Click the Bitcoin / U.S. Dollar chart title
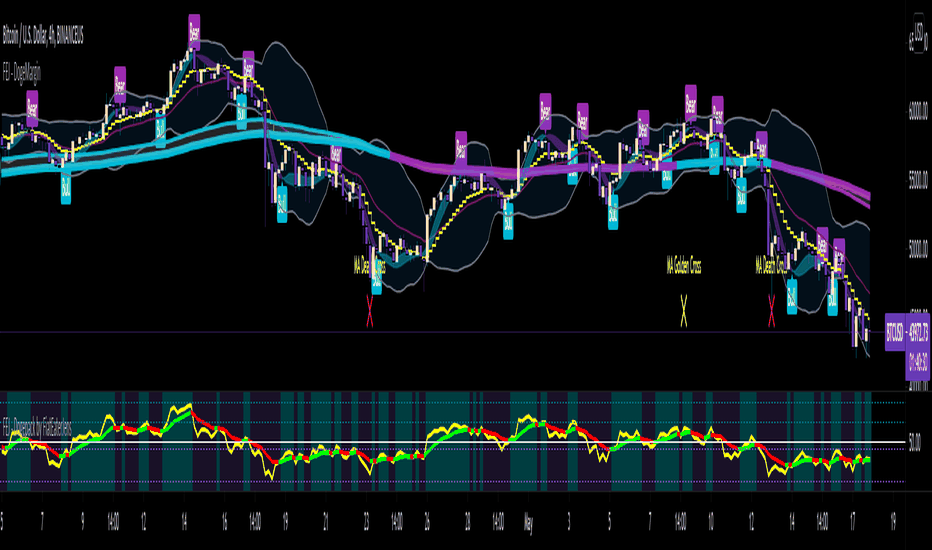This screenshot has width=932, height=550. tap(43, 36)
